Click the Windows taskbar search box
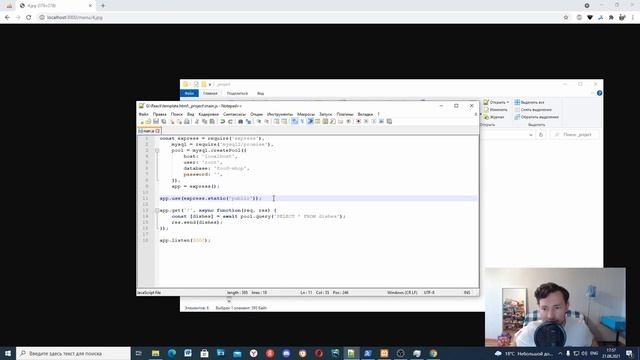Viewport: 640px width, 360px height. tap(73, 353)
